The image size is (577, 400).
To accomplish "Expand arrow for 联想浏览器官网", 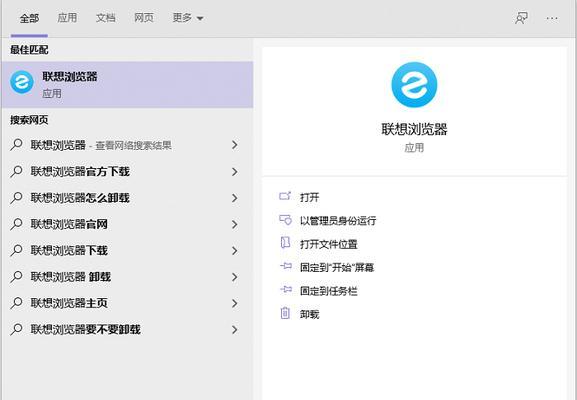I will click(234, 224).
